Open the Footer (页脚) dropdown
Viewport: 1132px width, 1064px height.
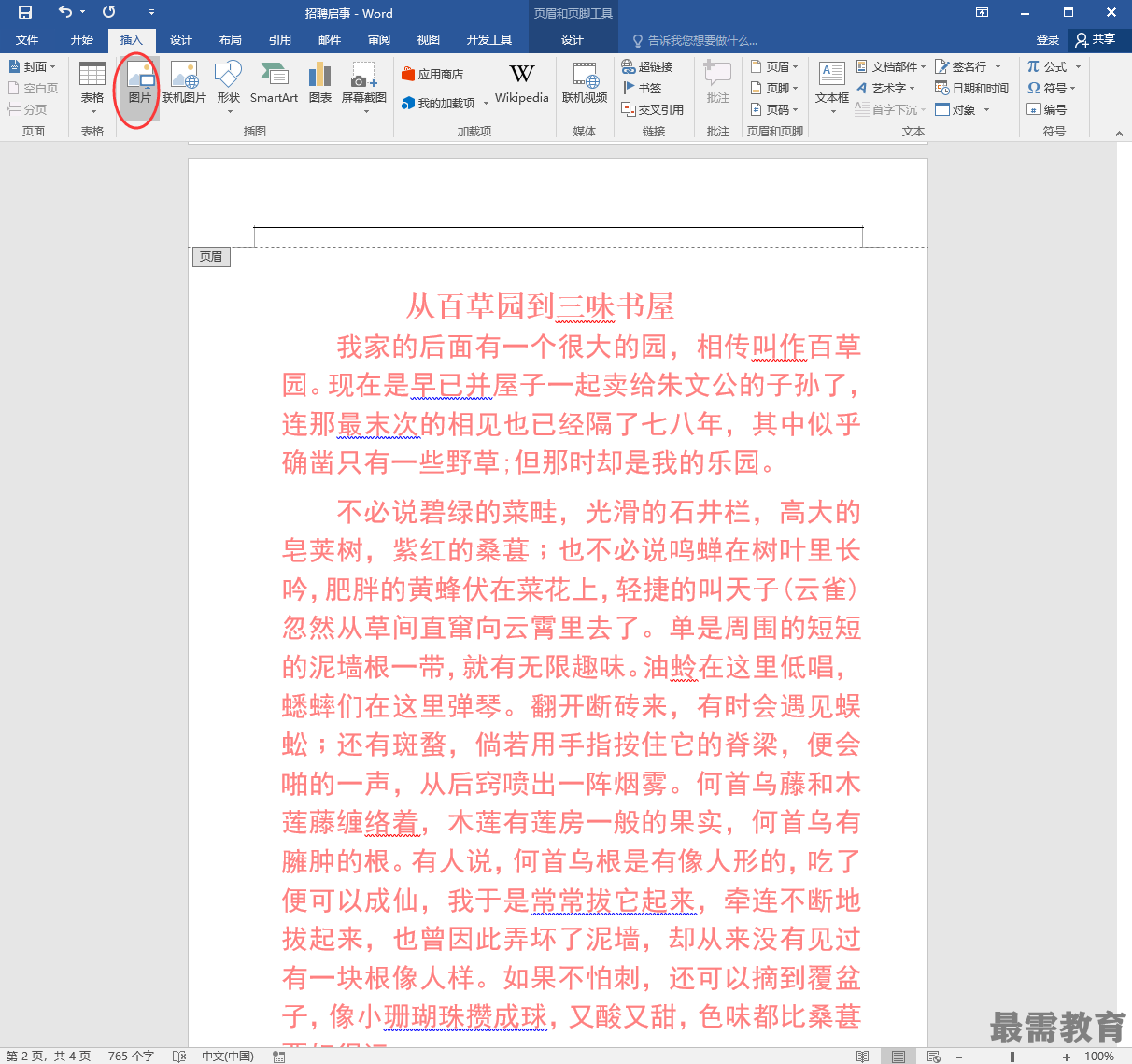[x=774, y=88]
